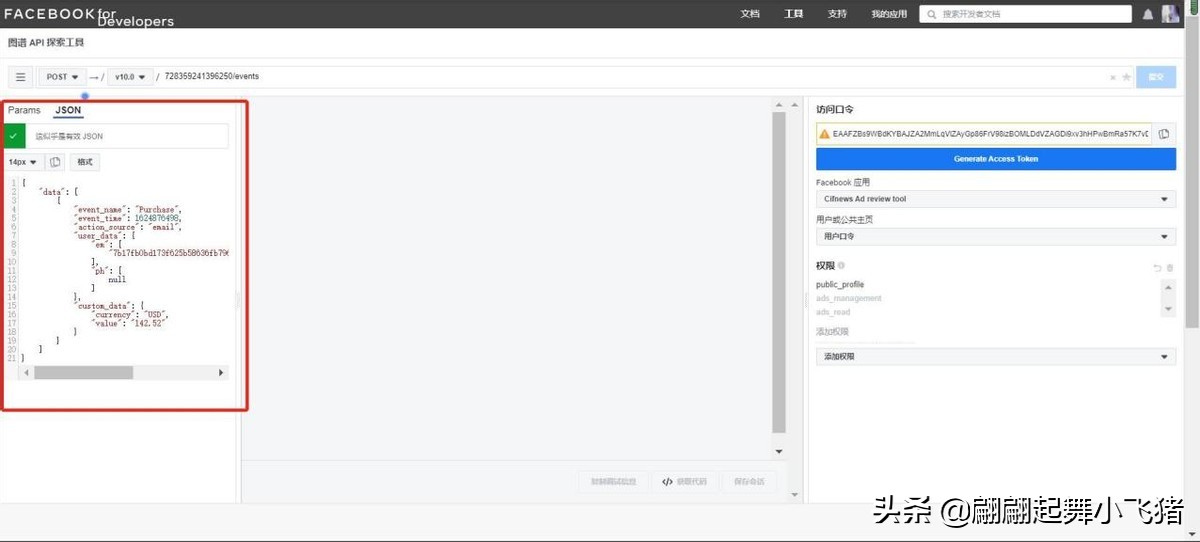Open 我的应用 in top navigation

(889, 14)
